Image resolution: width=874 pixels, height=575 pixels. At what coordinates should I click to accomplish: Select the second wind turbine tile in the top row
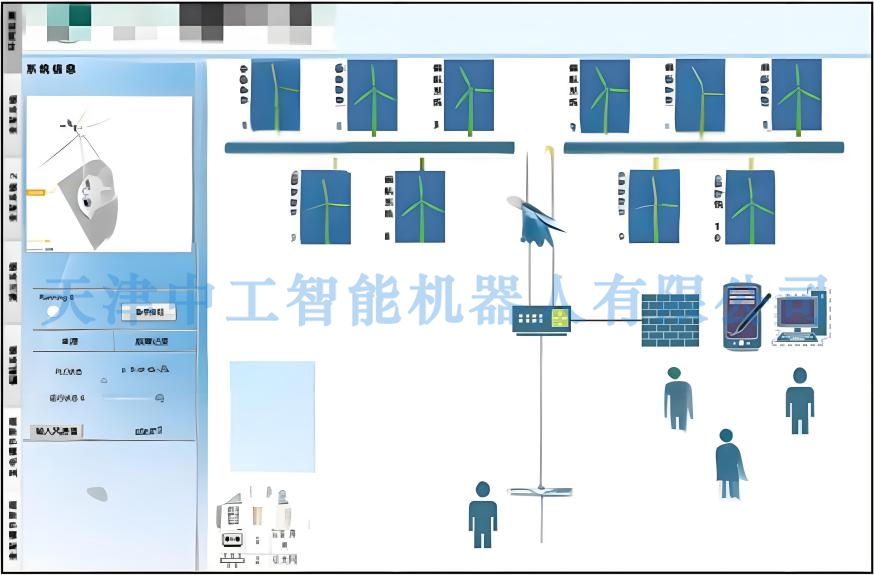372,95
